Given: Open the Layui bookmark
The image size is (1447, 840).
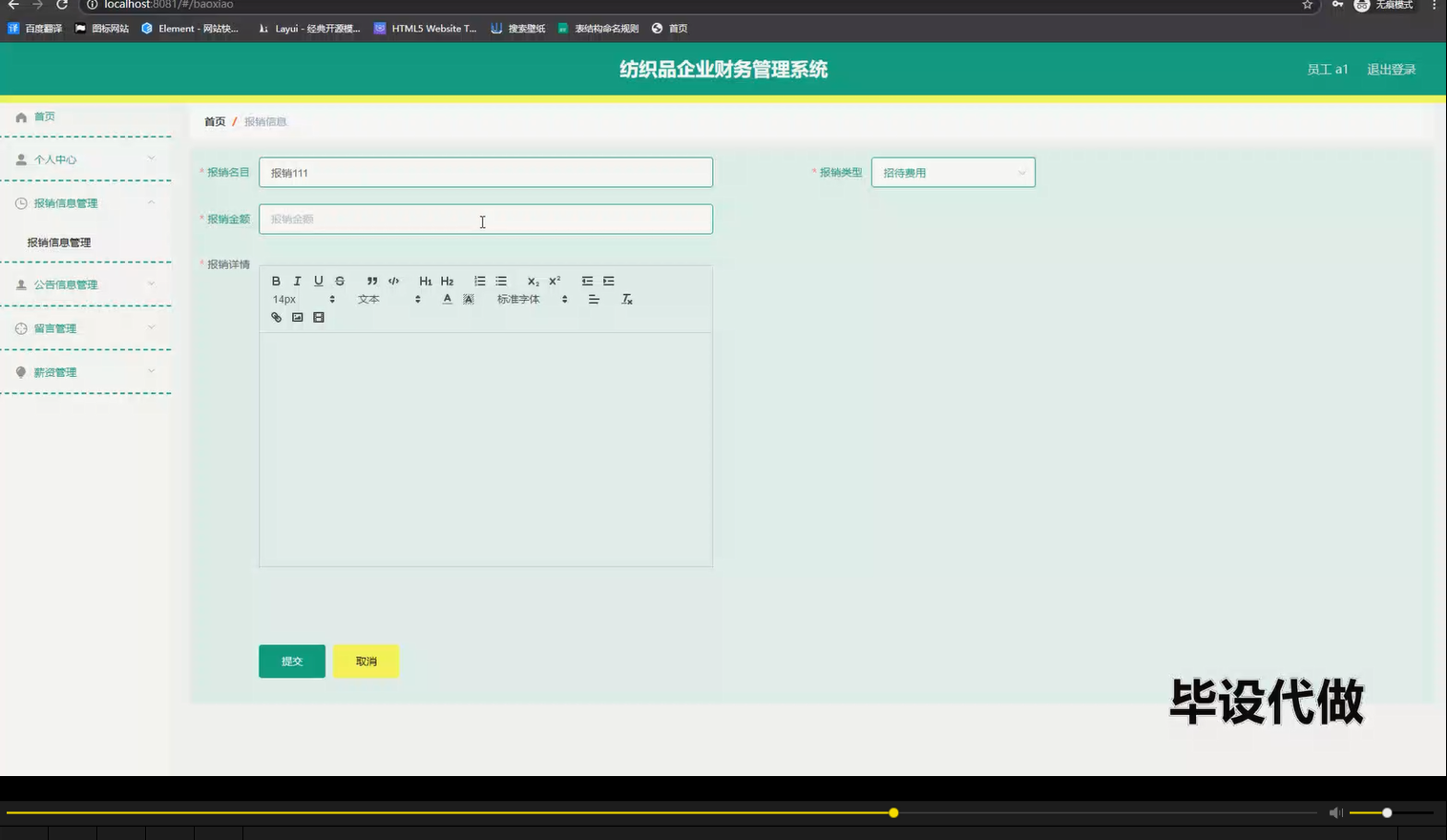Looking at the screenshot, I should (x=309, y=29).
